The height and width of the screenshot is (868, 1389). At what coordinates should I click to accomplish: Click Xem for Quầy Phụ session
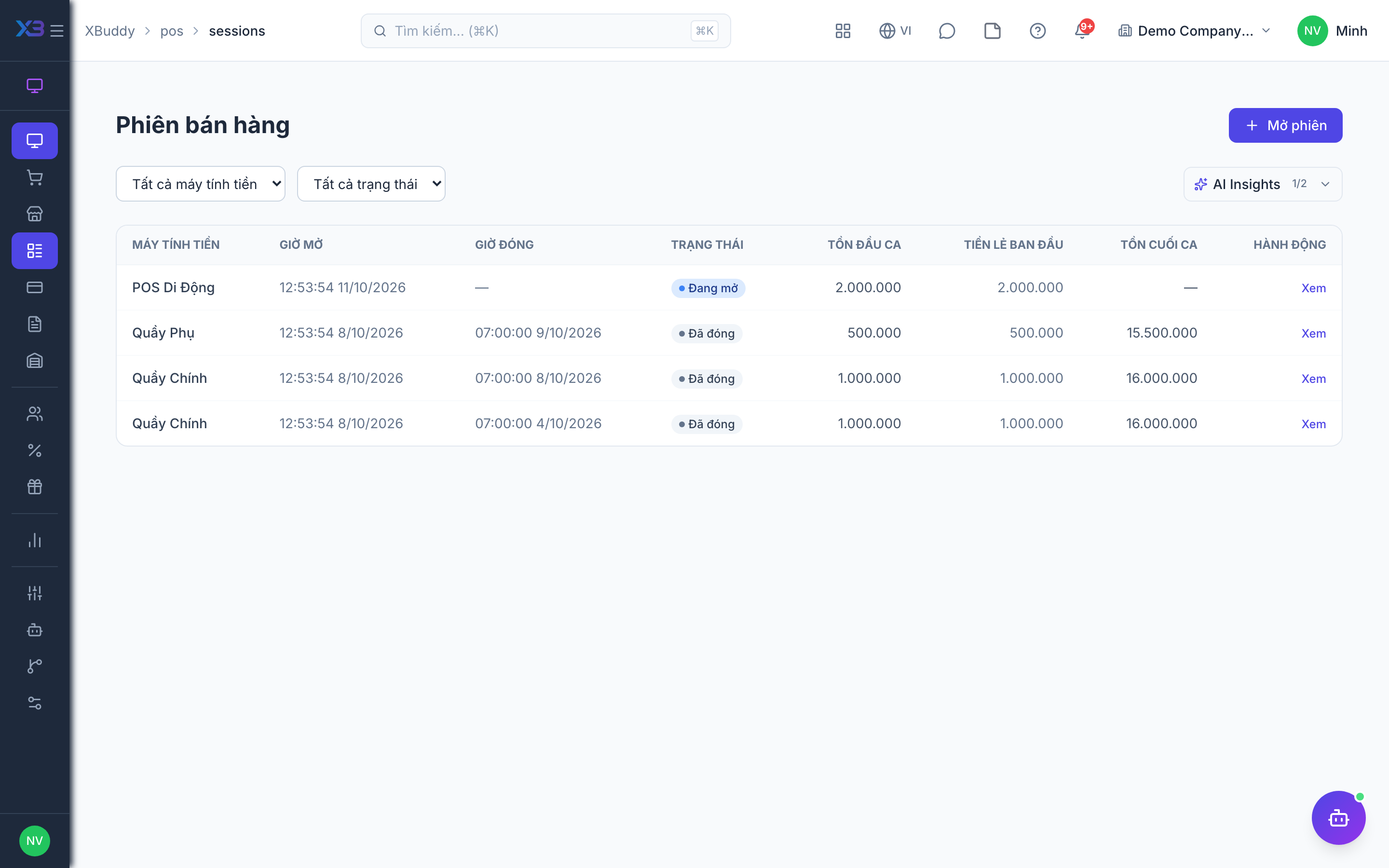[1313, 334]
